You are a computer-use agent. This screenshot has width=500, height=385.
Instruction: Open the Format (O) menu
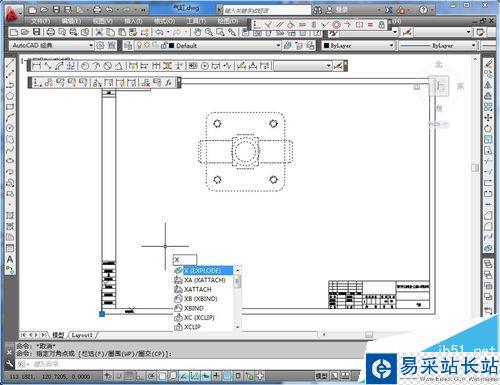164,21
